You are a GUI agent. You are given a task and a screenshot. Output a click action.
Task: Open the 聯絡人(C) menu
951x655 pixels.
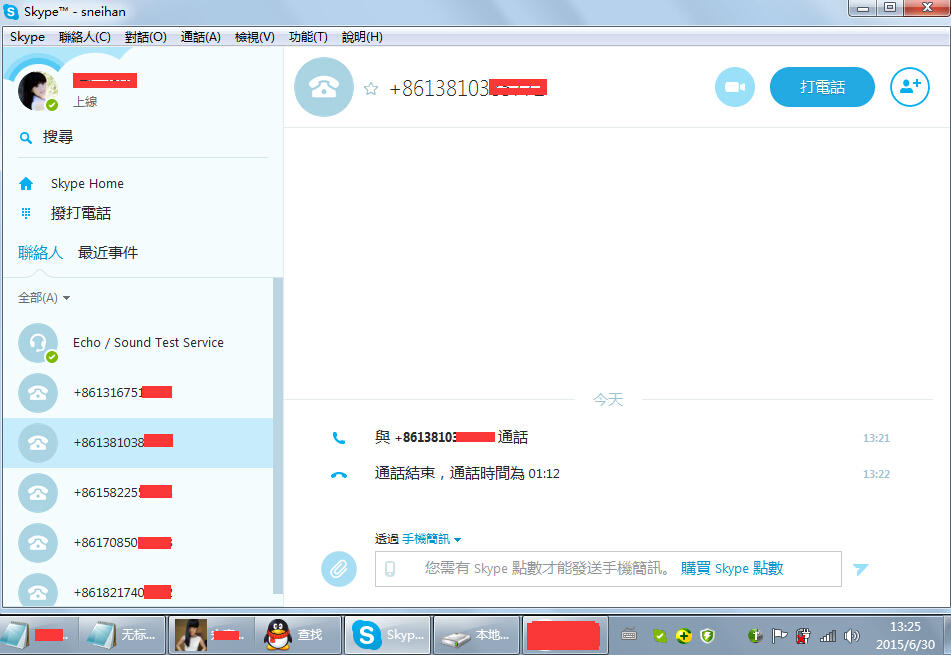[x=84, y=37]
